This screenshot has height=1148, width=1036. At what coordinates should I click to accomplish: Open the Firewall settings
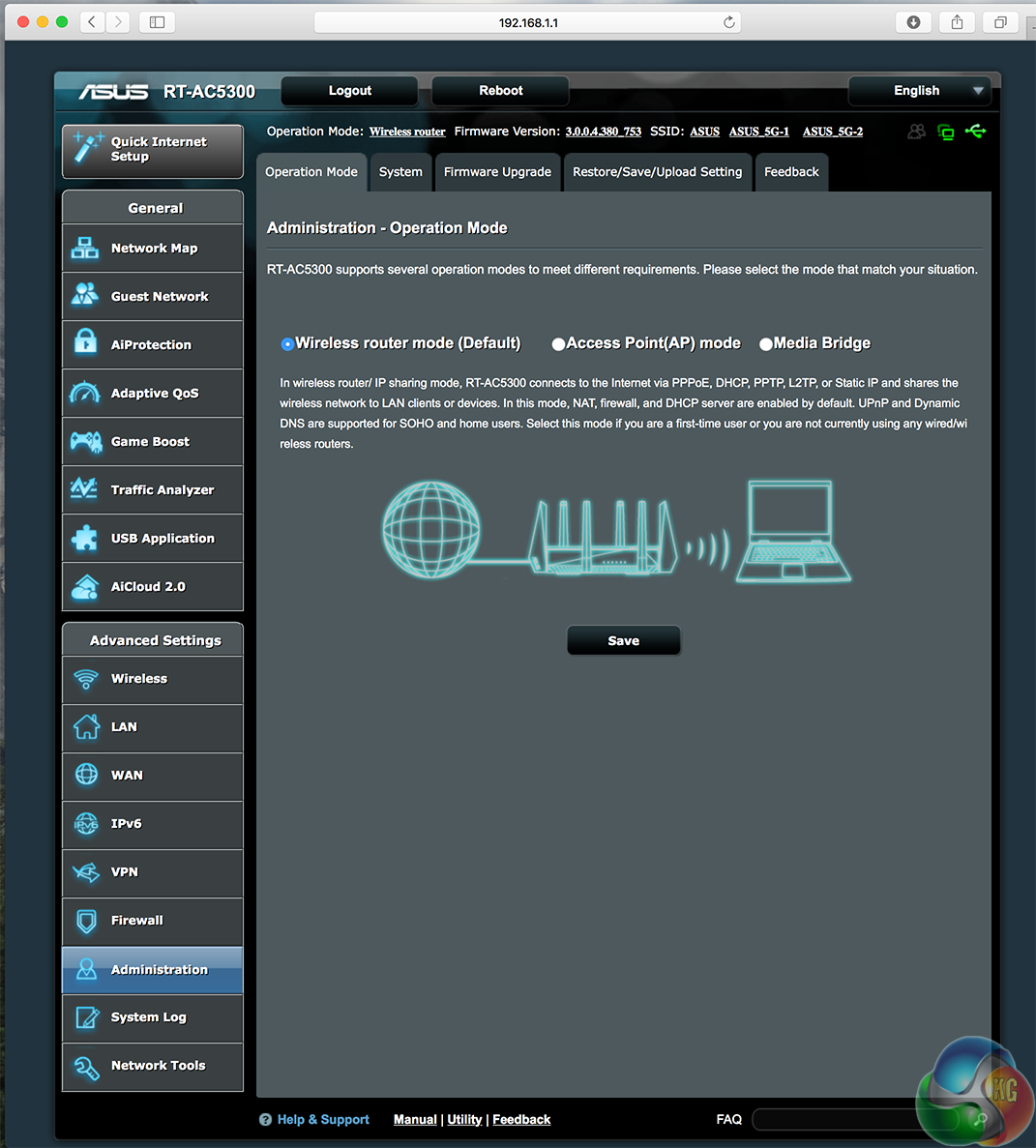click(x=152, y=921)
